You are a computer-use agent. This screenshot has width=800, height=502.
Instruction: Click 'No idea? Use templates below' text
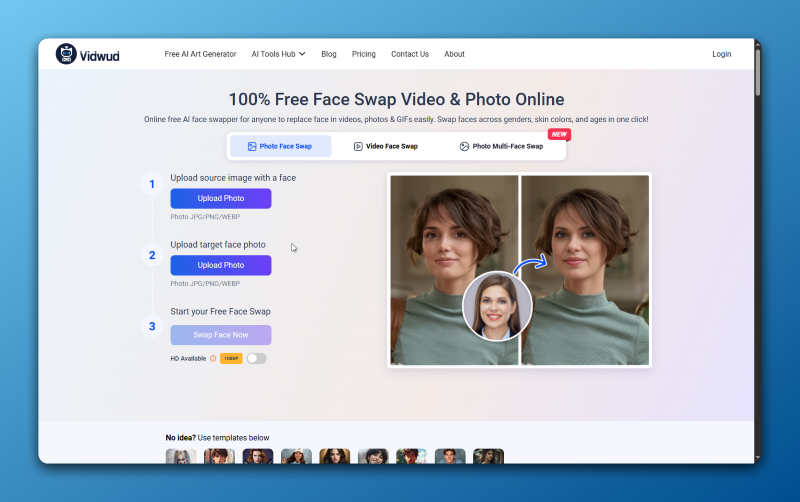[217, 438]
